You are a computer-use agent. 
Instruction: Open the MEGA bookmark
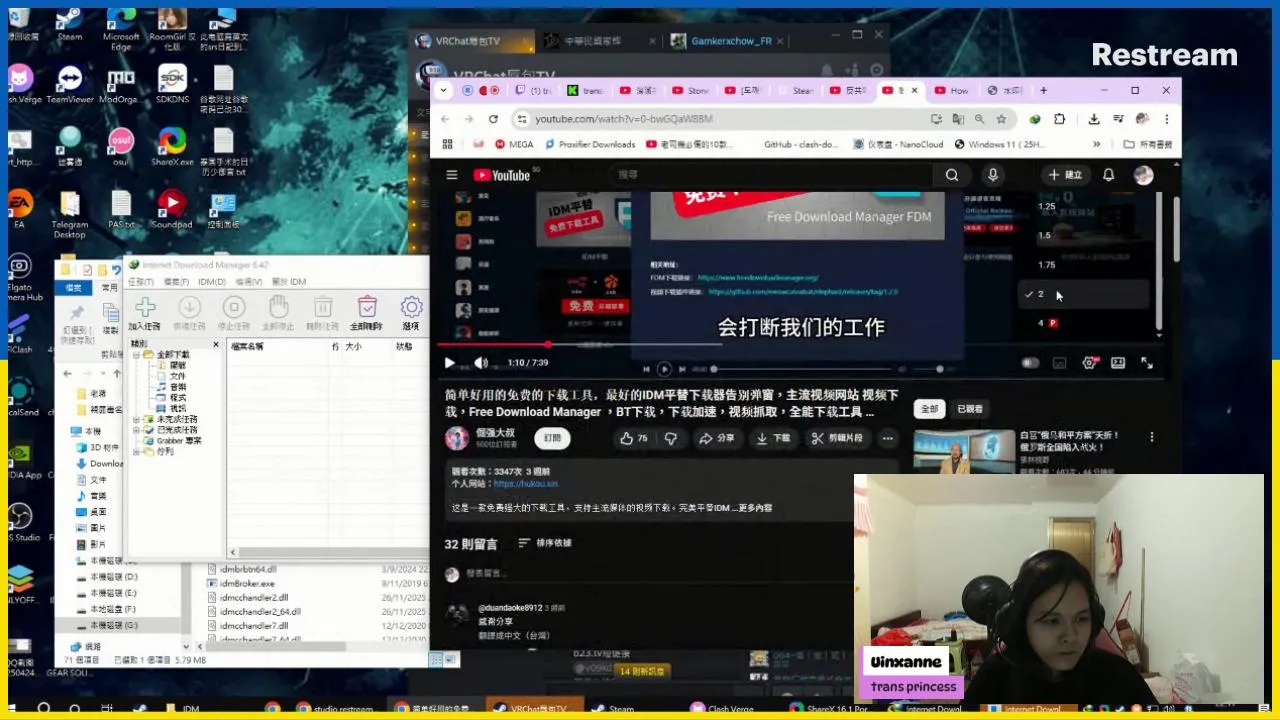click(x=514, y=144)
